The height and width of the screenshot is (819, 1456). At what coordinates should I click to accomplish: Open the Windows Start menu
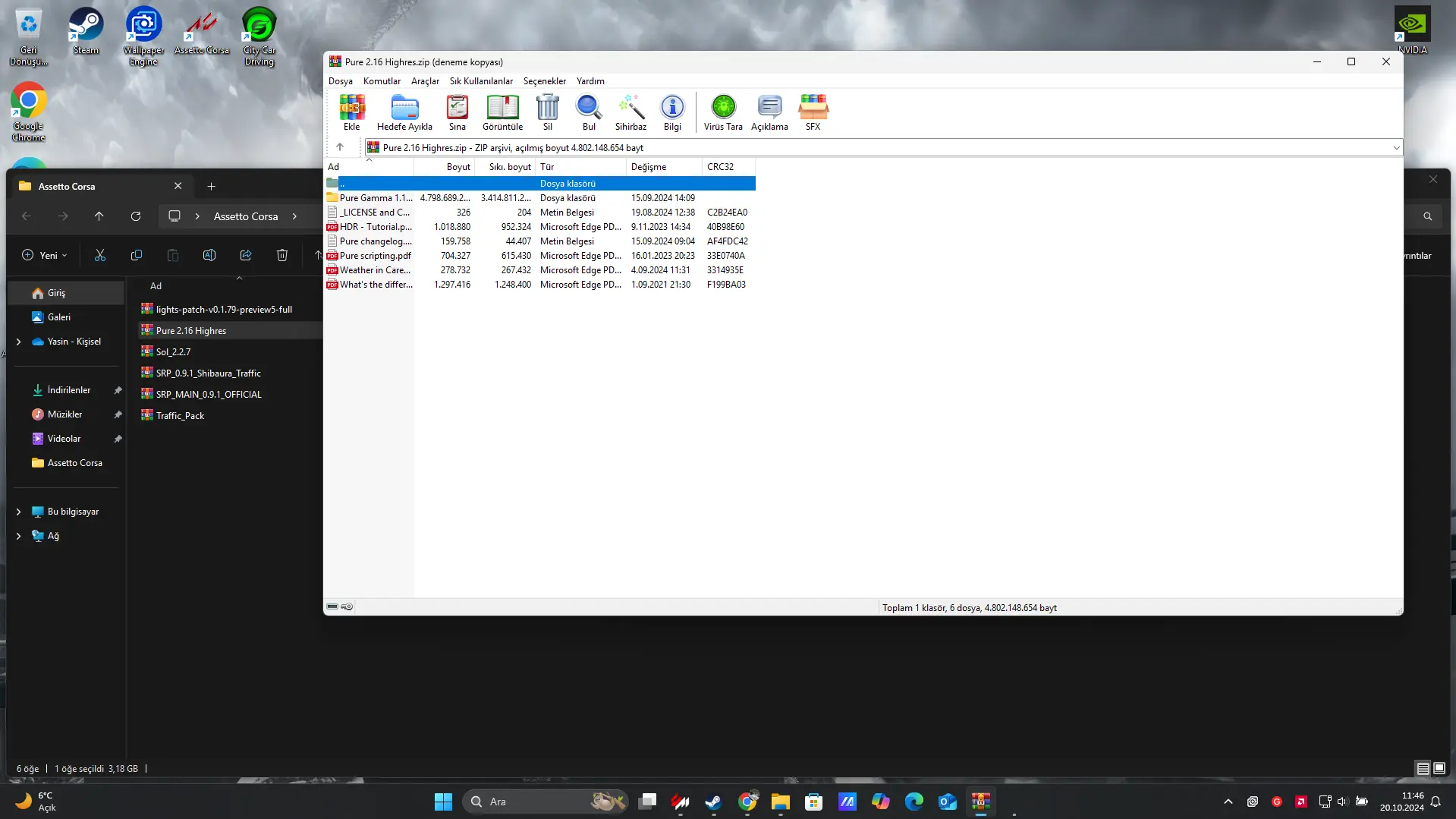pyautogui.click(x=443, y=802)
